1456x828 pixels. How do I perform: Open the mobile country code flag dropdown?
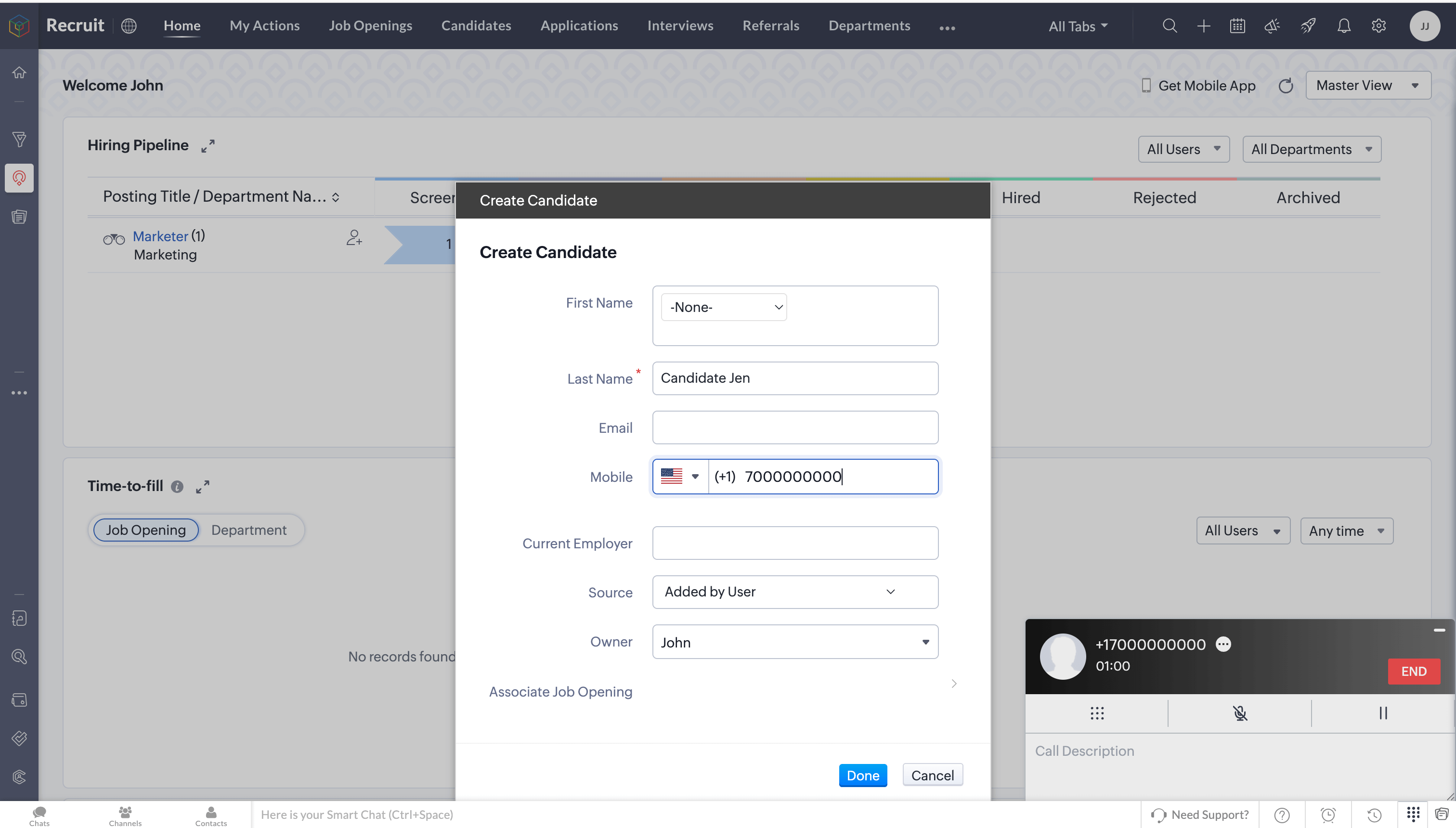coord(680,477)
